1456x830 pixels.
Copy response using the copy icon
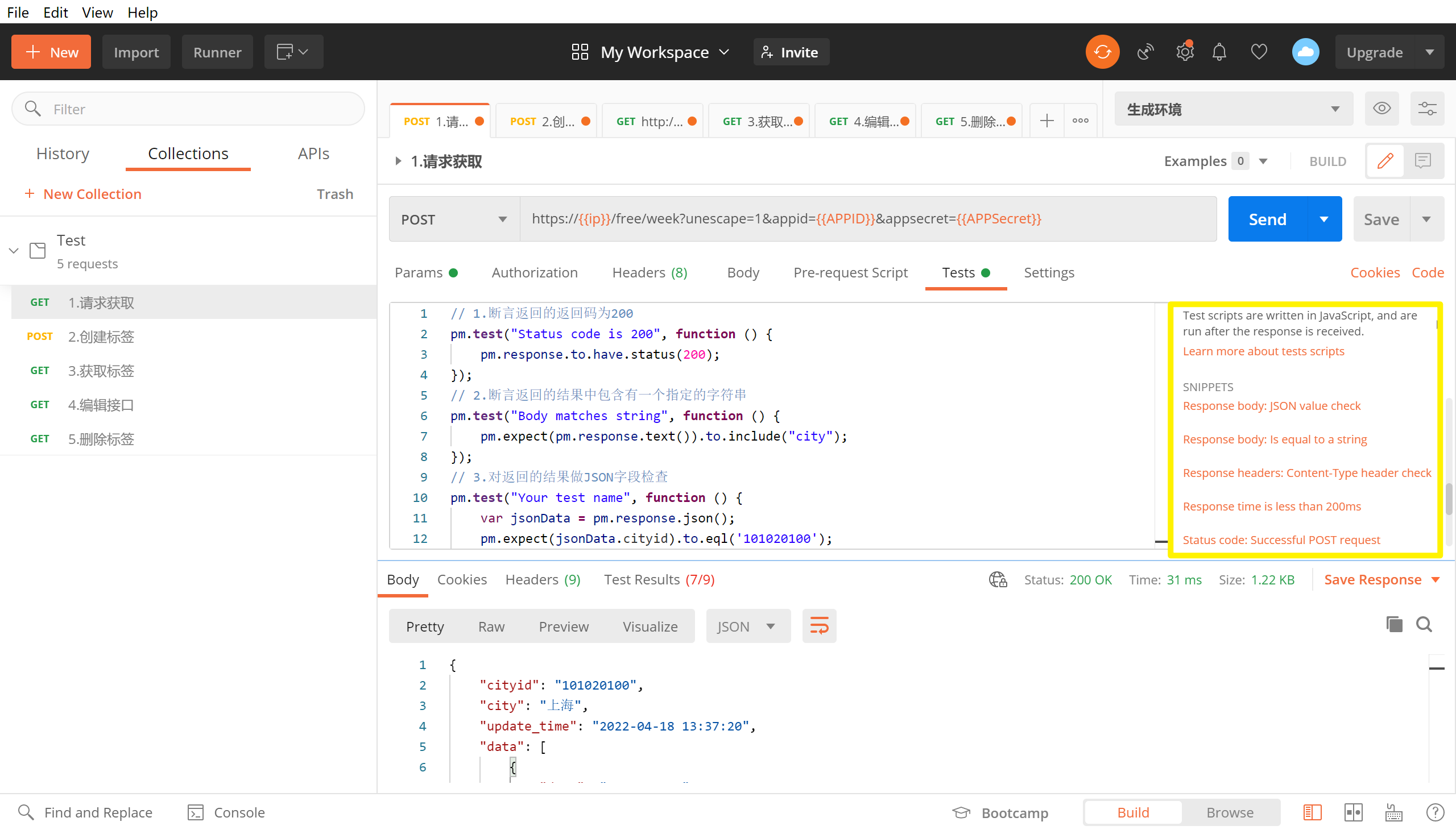click(1394, 624)
